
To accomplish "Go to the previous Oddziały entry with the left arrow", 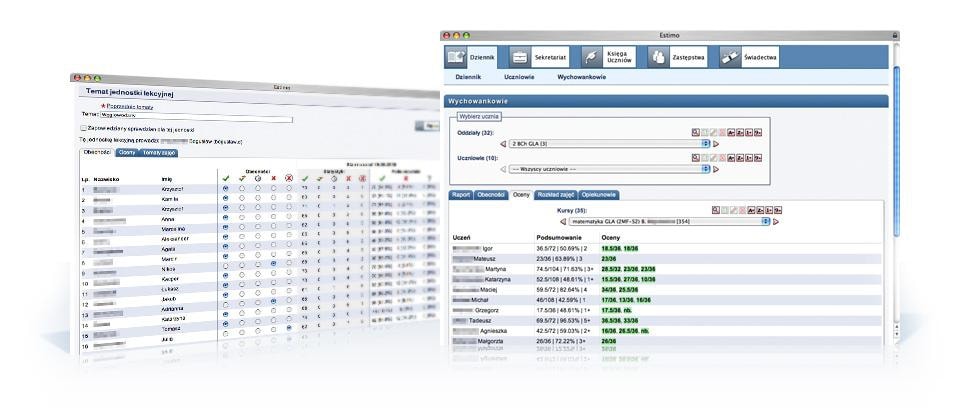I will coord(503,144).
